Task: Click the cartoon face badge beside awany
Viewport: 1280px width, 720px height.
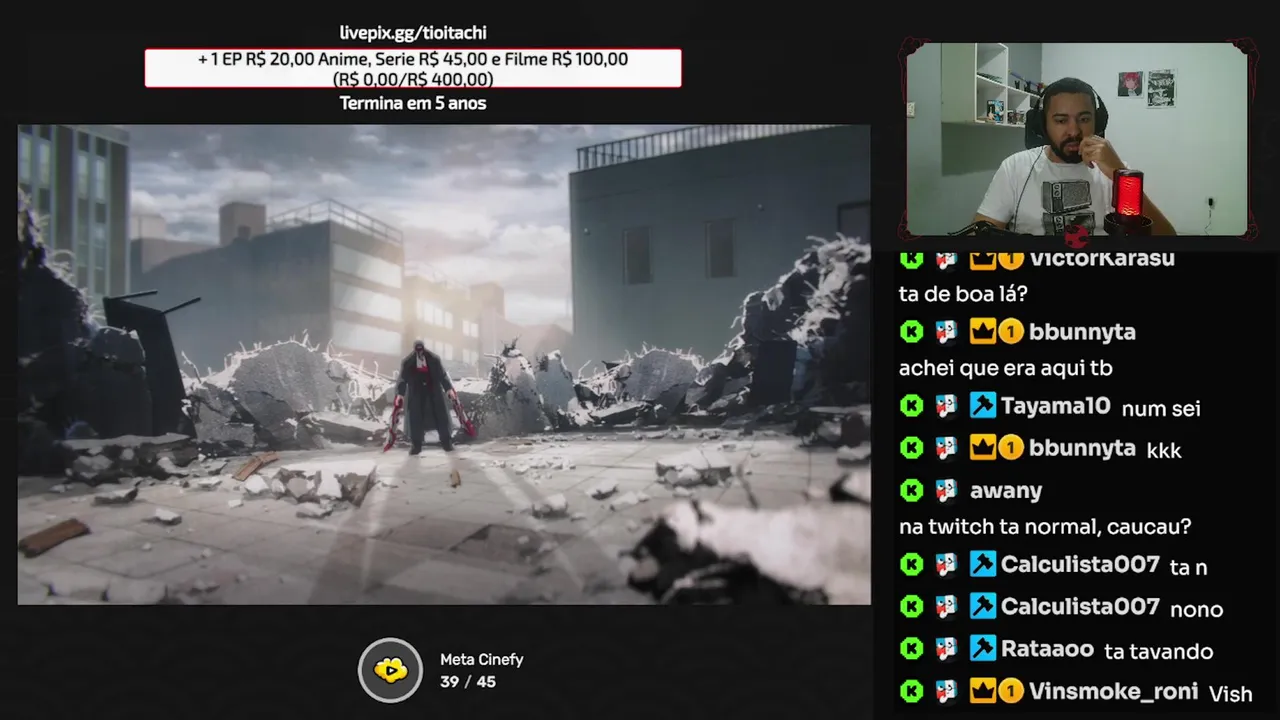Action: click(x=946, y=490)
